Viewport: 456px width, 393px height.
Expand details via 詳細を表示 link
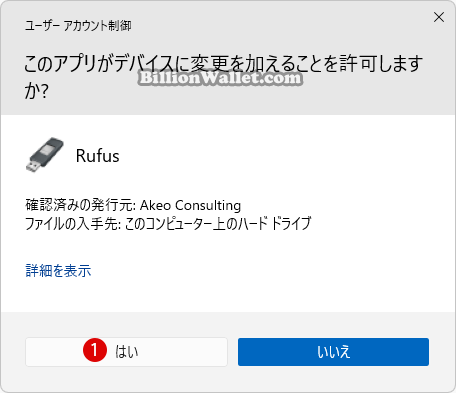point(58,270)
